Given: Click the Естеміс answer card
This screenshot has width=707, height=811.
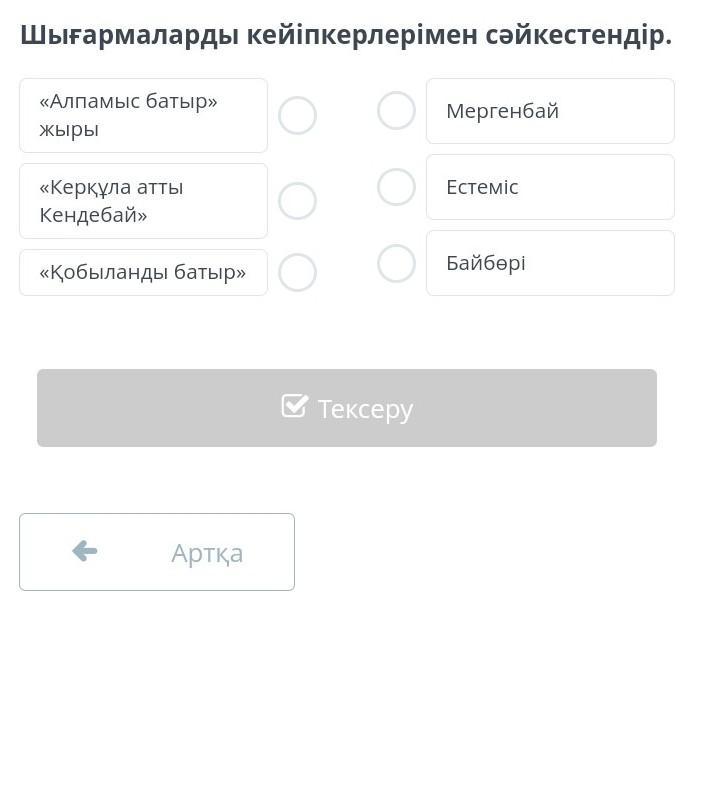Looking at the screenshot, I should coord(550,187).
